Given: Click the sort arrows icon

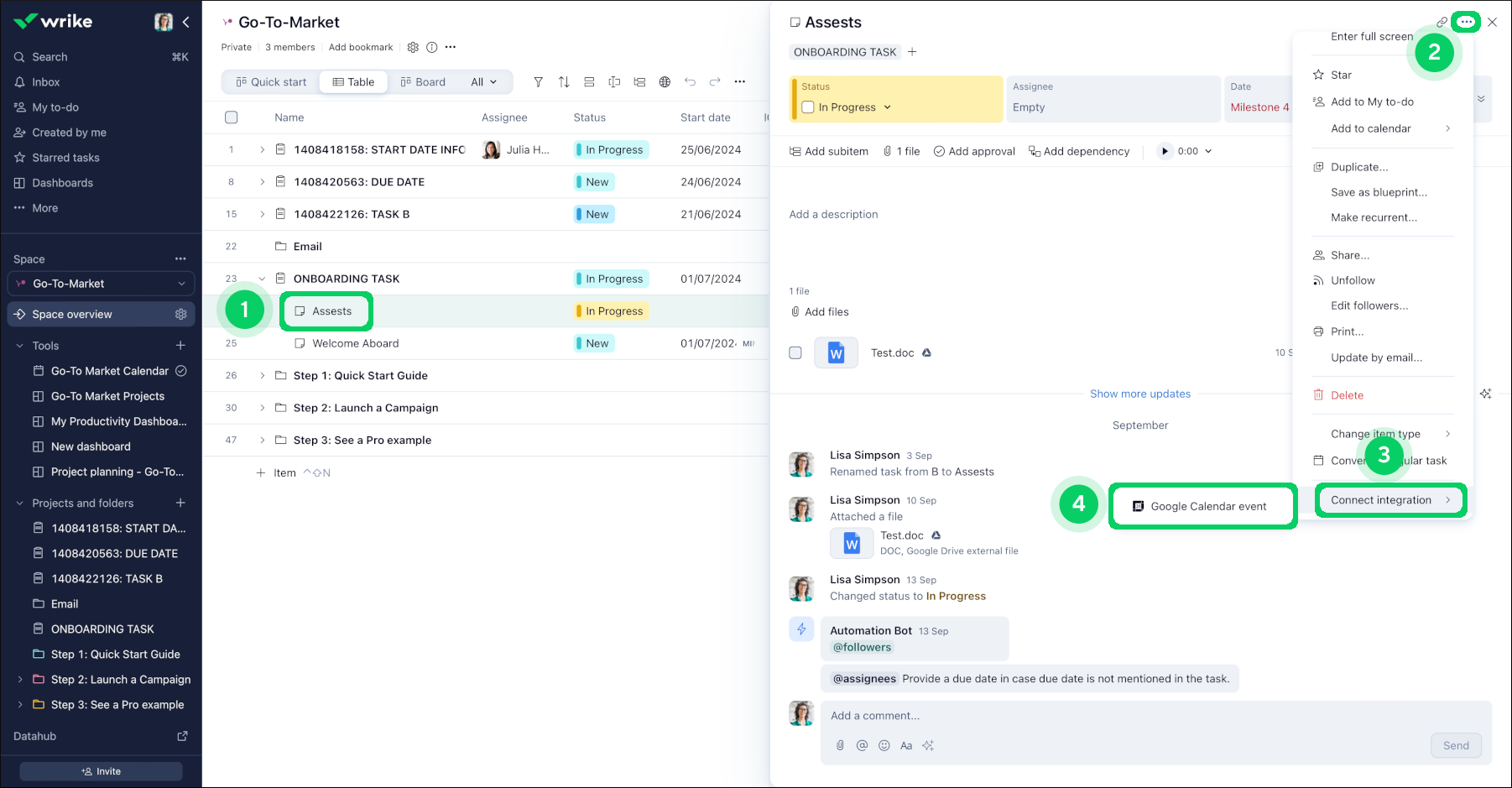Looking at the screenshot, I should coord(564,81).
